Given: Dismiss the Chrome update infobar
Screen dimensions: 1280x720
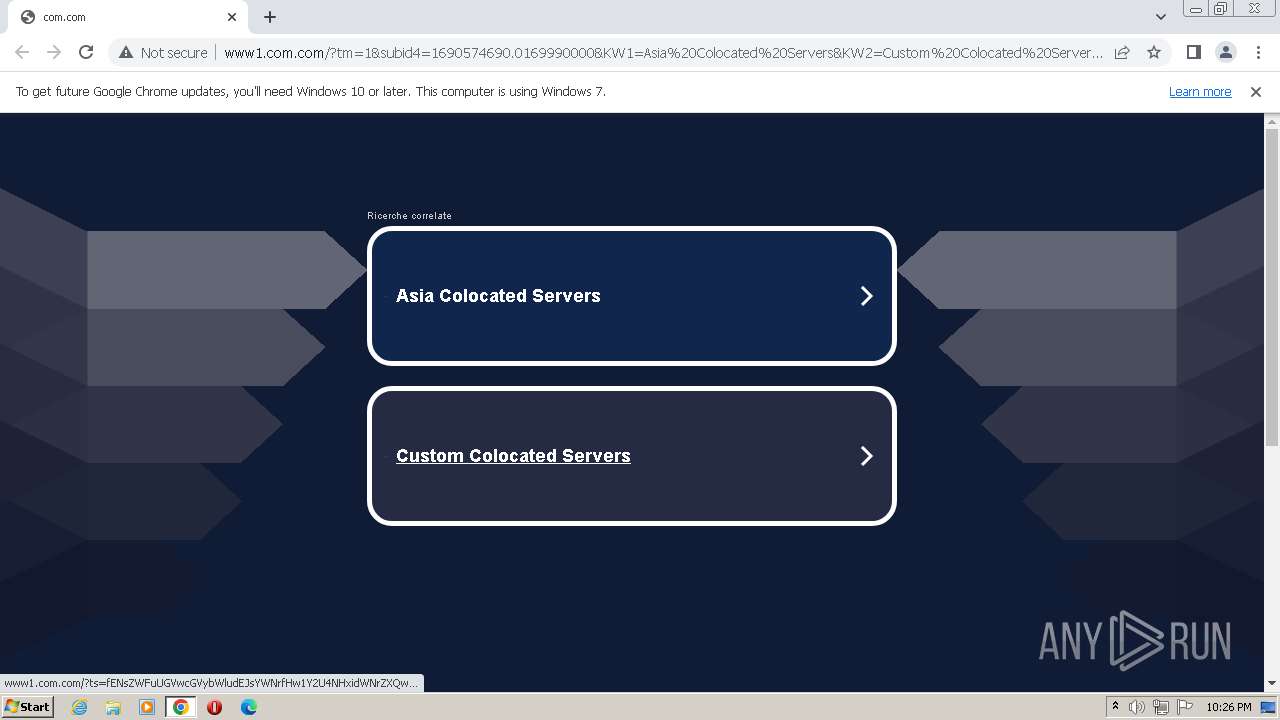Looking at the screenshot, I should click(1256, 92).
